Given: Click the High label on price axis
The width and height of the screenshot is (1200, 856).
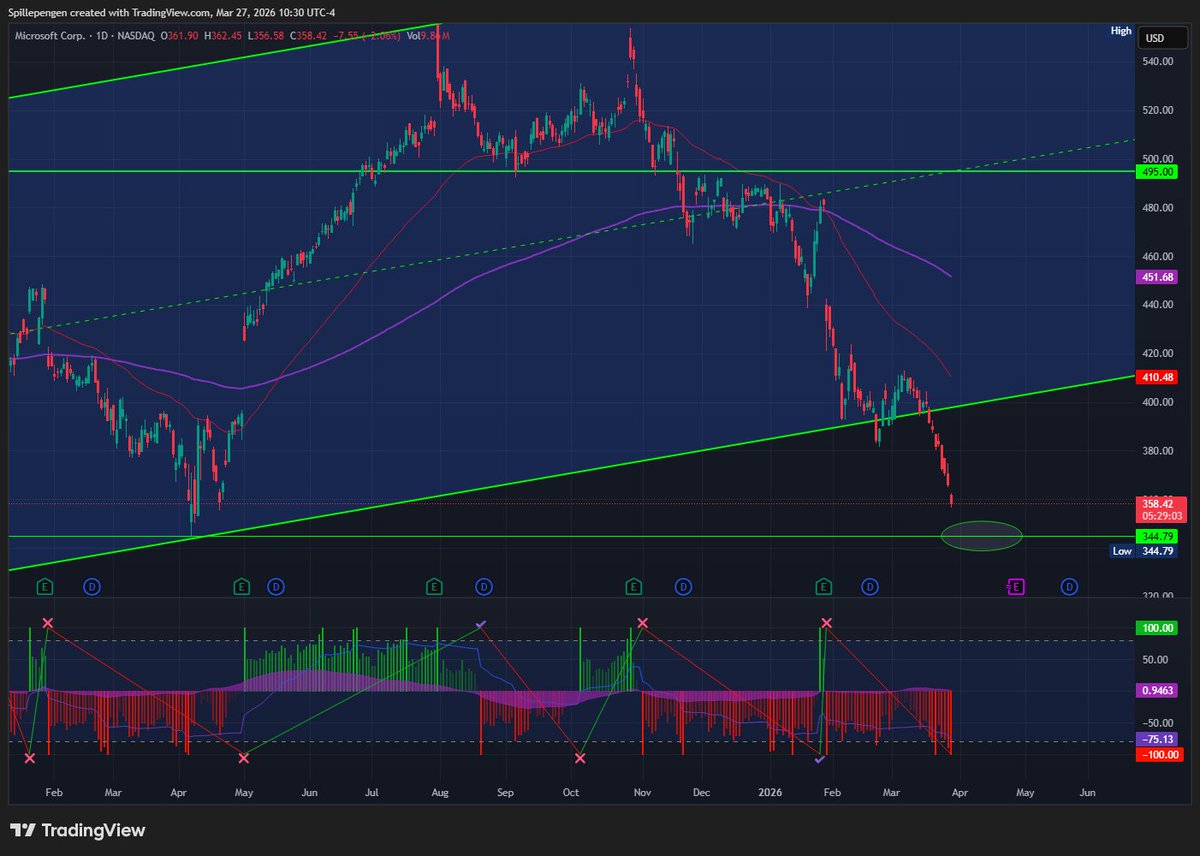Looking at the screenshot, I should (x=1121, y=31).
